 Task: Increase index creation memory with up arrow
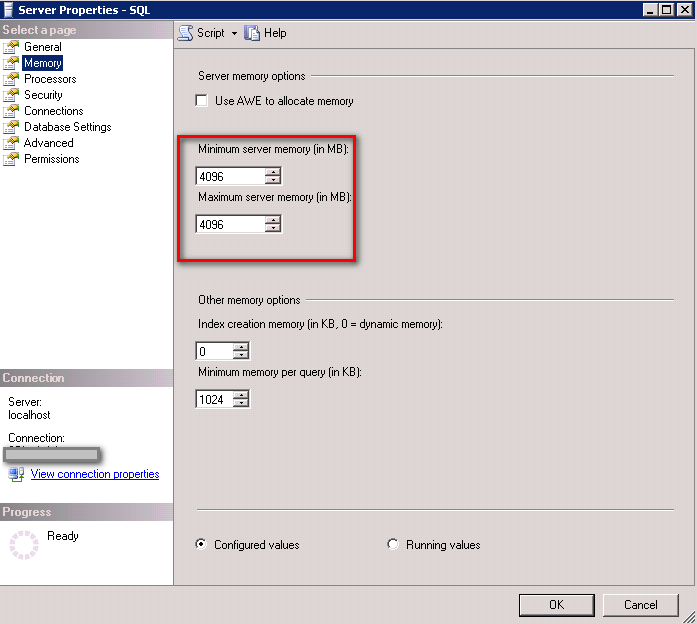(240, 347)
